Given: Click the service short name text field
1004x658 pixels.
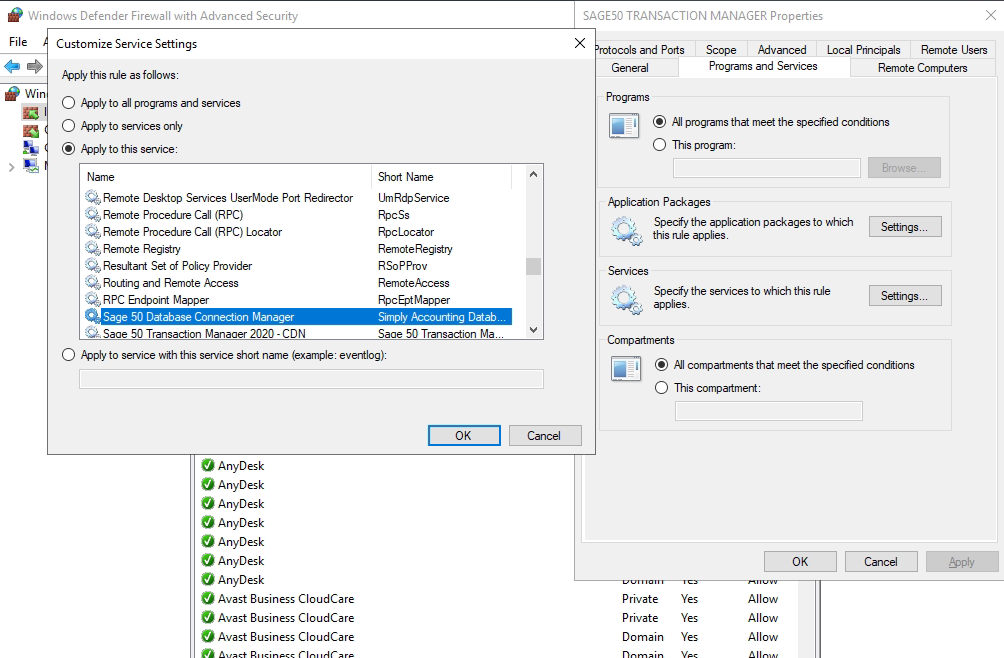Looking at the screenshot, I should (x=311, y=379).
